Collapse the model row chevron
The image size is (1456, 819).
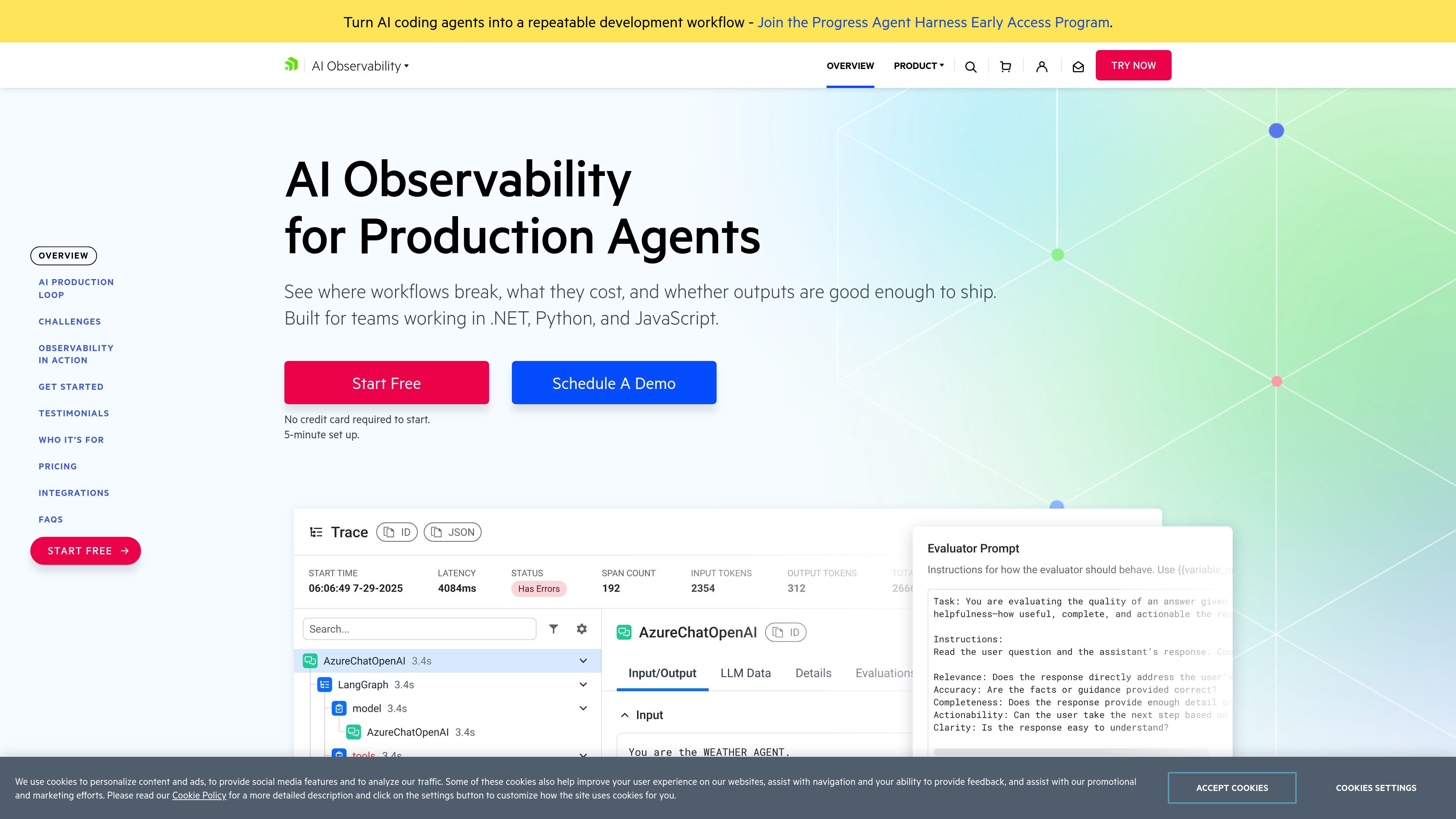tap(583, 708)
